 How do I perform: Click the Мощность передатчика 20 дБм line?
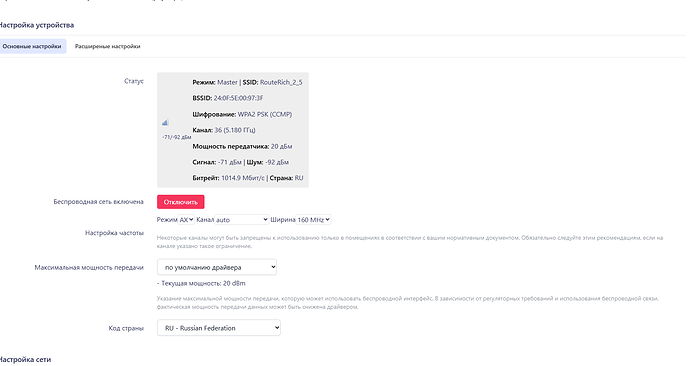tap(242, 146)
